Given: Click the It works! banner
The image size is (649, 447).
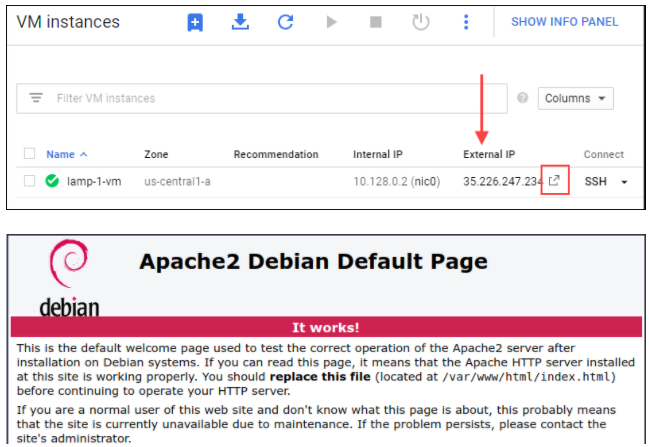Looking at the screenshot, I should click(326, 327).
